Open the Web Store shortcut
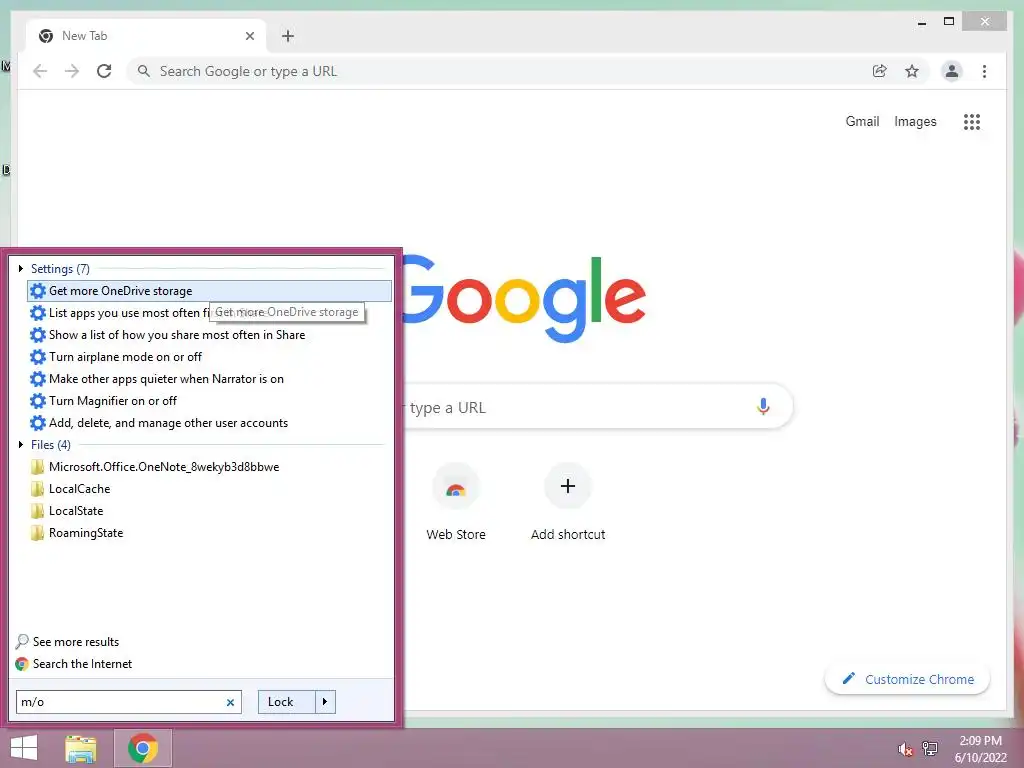This screenshot has height=768, width=1024. click(456, 503)
